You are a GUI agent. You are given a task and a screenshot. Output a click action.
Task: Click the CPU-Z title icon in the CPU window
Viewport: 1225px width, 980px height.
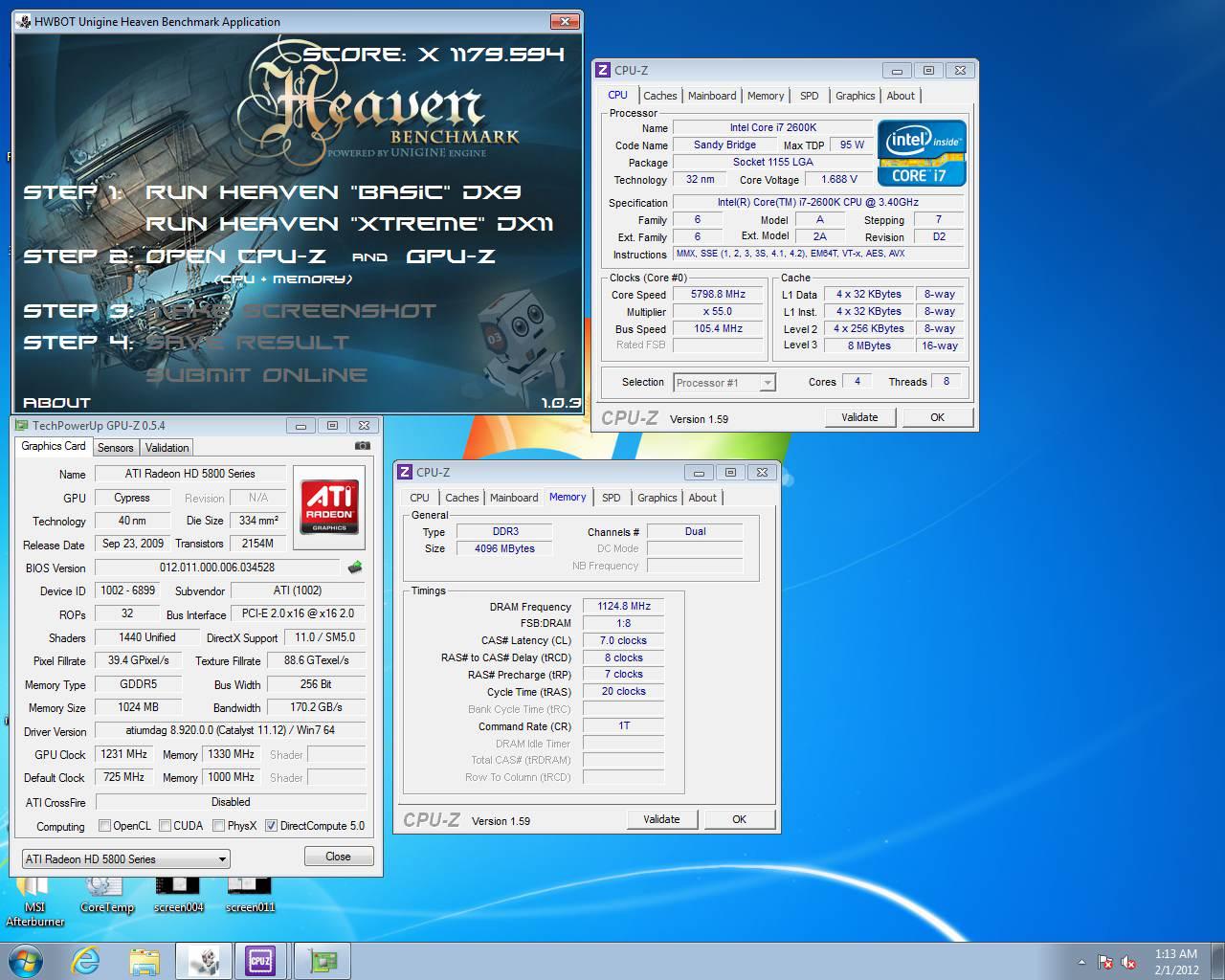[602, 70]
